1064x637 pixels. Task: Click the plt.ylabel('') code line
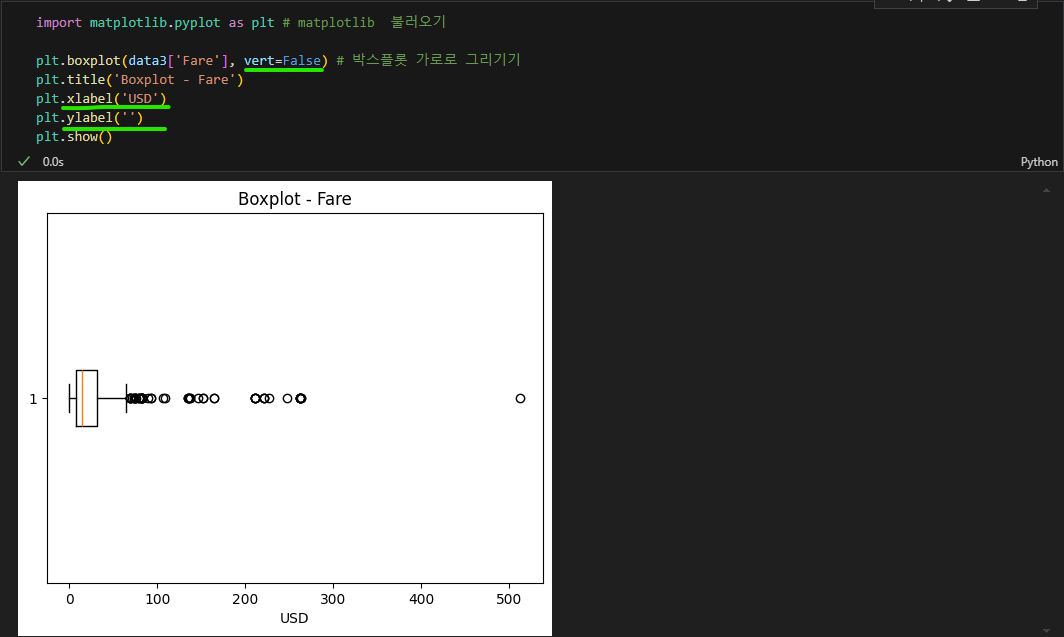pyautogui.click(x=90, y=117)
